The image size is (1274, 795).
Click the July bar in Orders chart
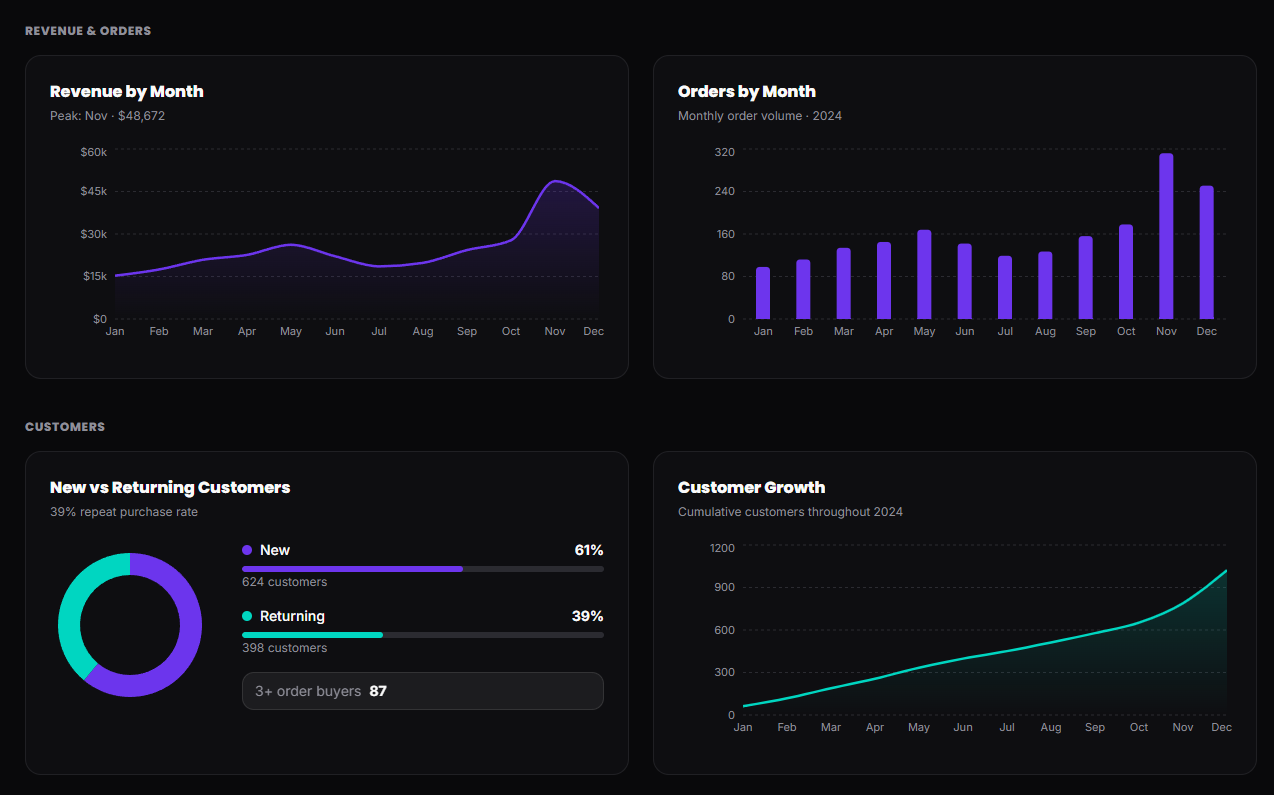point(1005,288)
